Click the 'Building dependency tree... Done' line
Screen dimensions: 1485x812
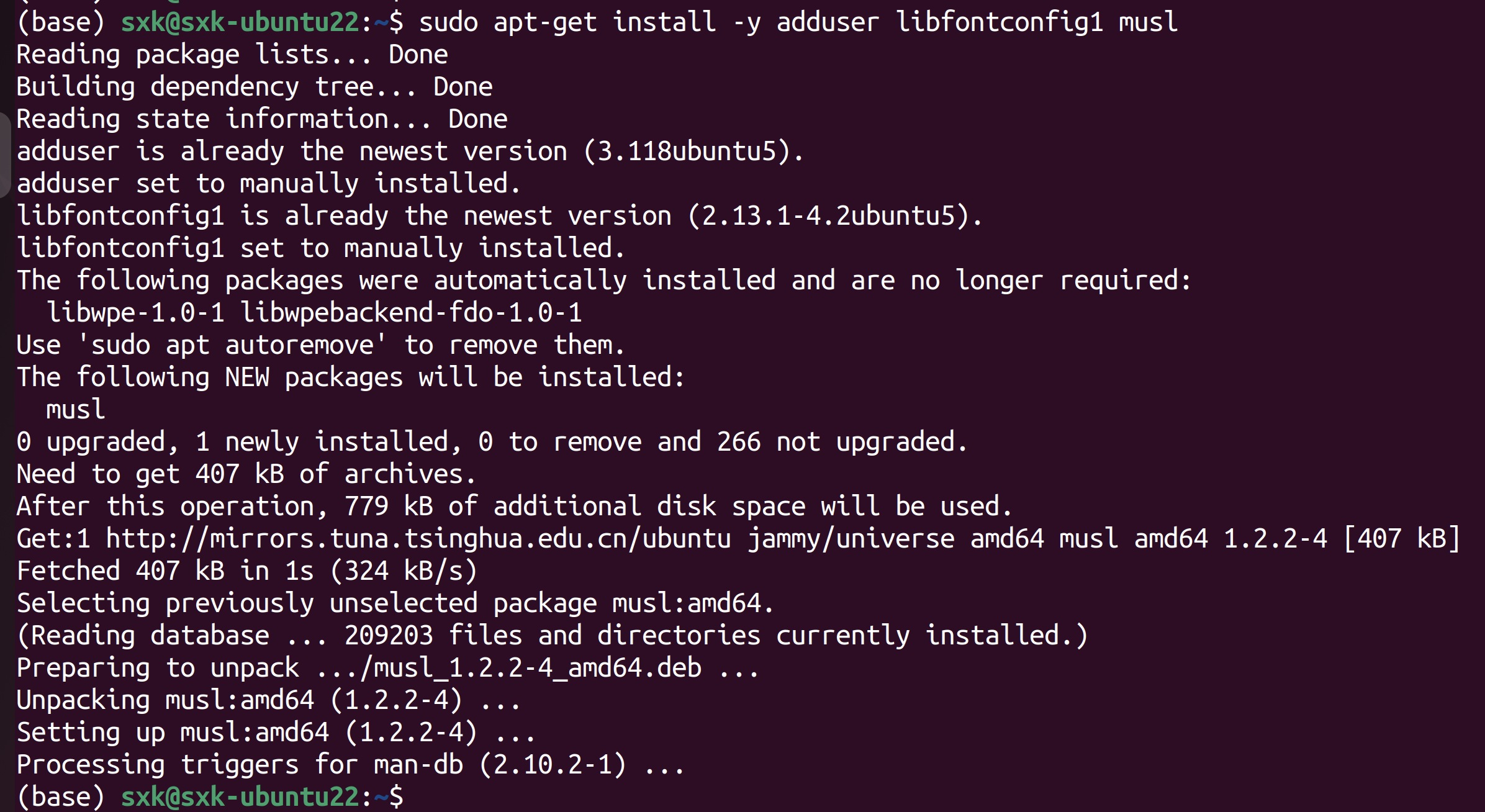click(x=255, y=87)
